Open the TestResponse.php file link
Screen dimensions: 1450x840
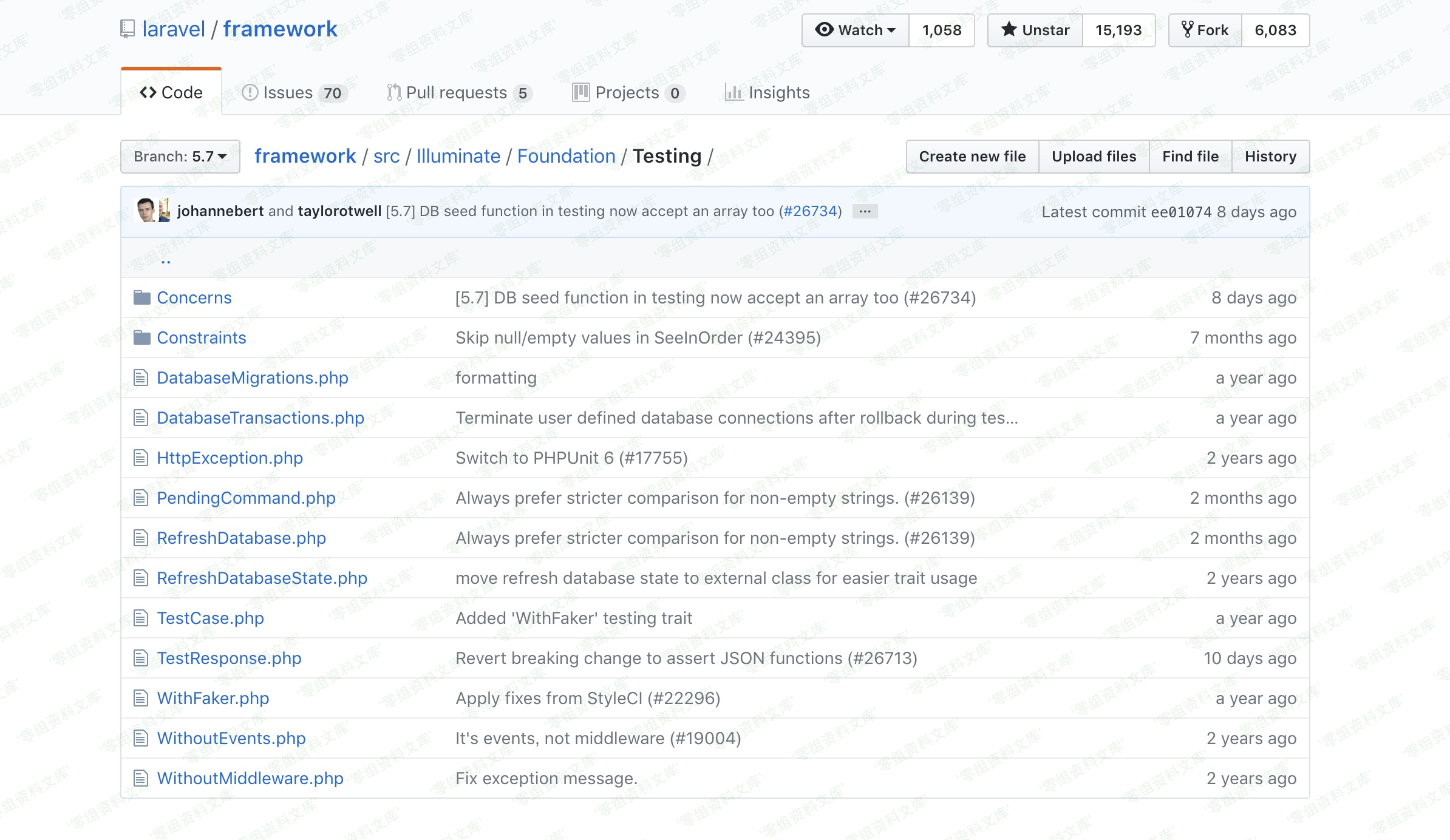coord(229,658)
